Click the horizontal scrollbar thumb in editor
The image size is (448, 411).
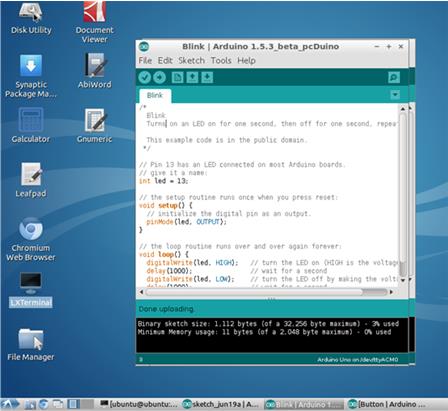tap(254, 292)
